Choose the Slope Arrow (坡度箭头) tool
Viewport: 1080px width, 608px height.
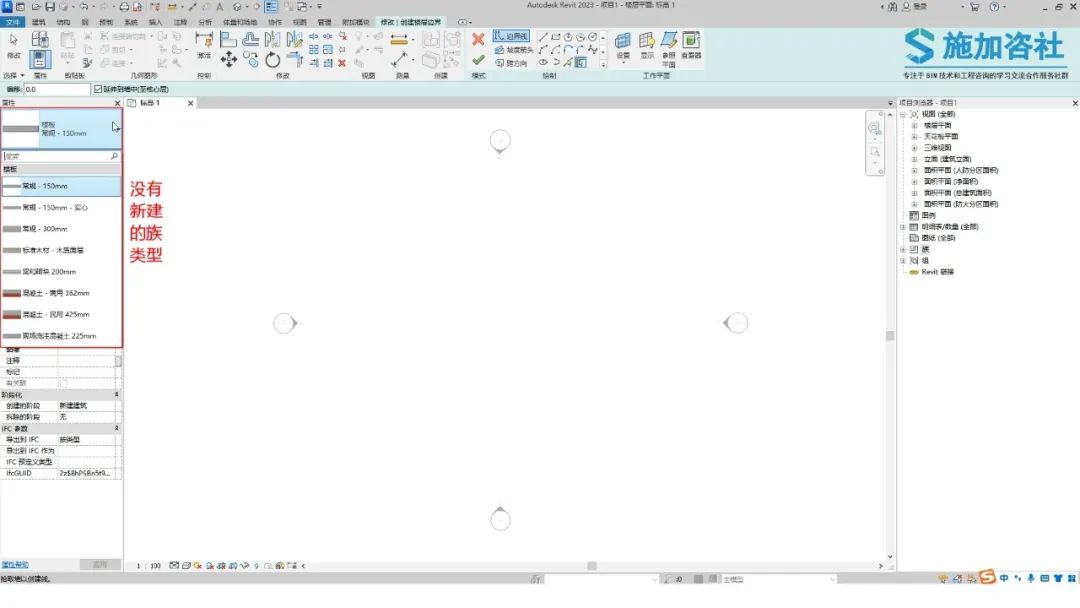point(514,50)
